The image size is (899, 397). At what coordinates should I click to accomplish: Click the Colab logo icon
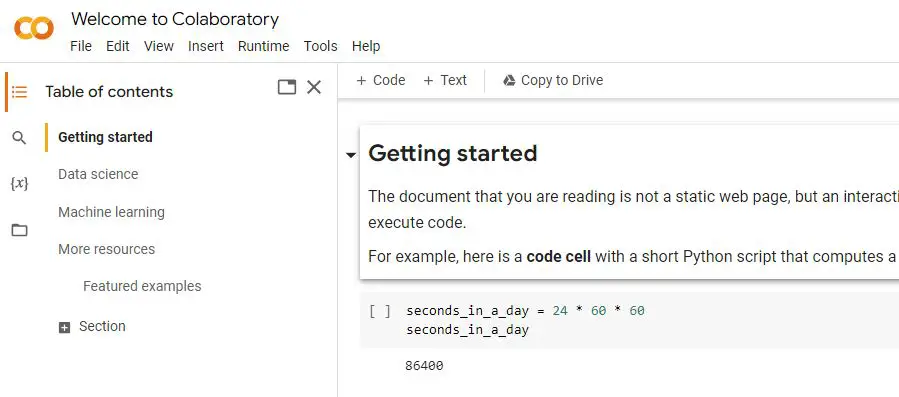[34, 28]
